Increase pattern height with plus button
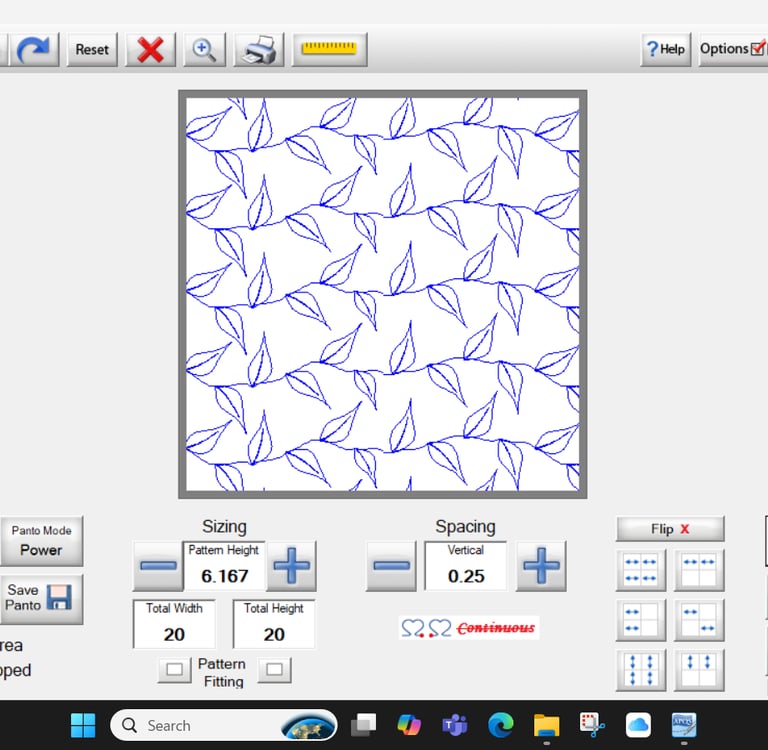This screenshot has height=750, width=768. (x=291, y=566)
